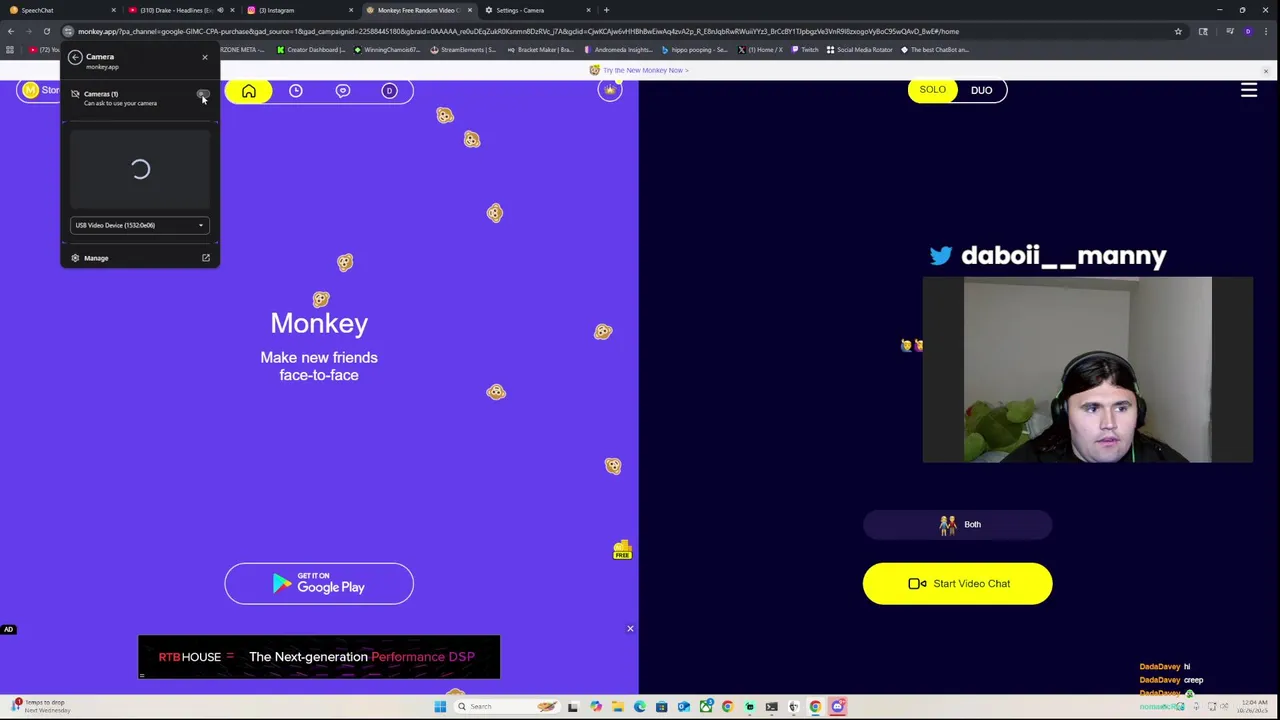Click the yellow FREE gift icon
The width and height of the screenshot is (1280, 720).
[622, 550]
